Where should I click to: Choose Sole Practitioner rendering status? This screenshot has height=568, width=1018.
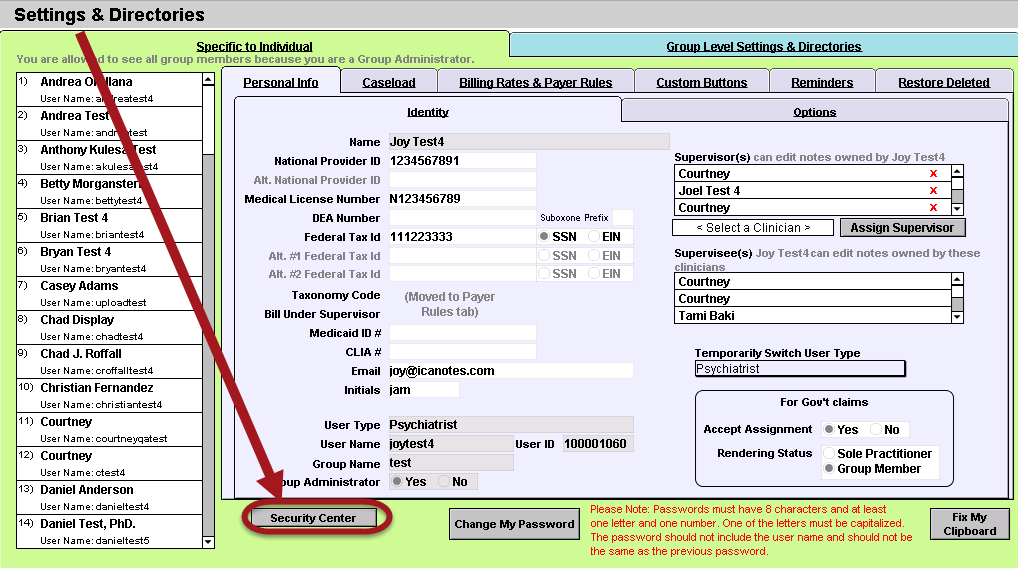coord(829,454)
